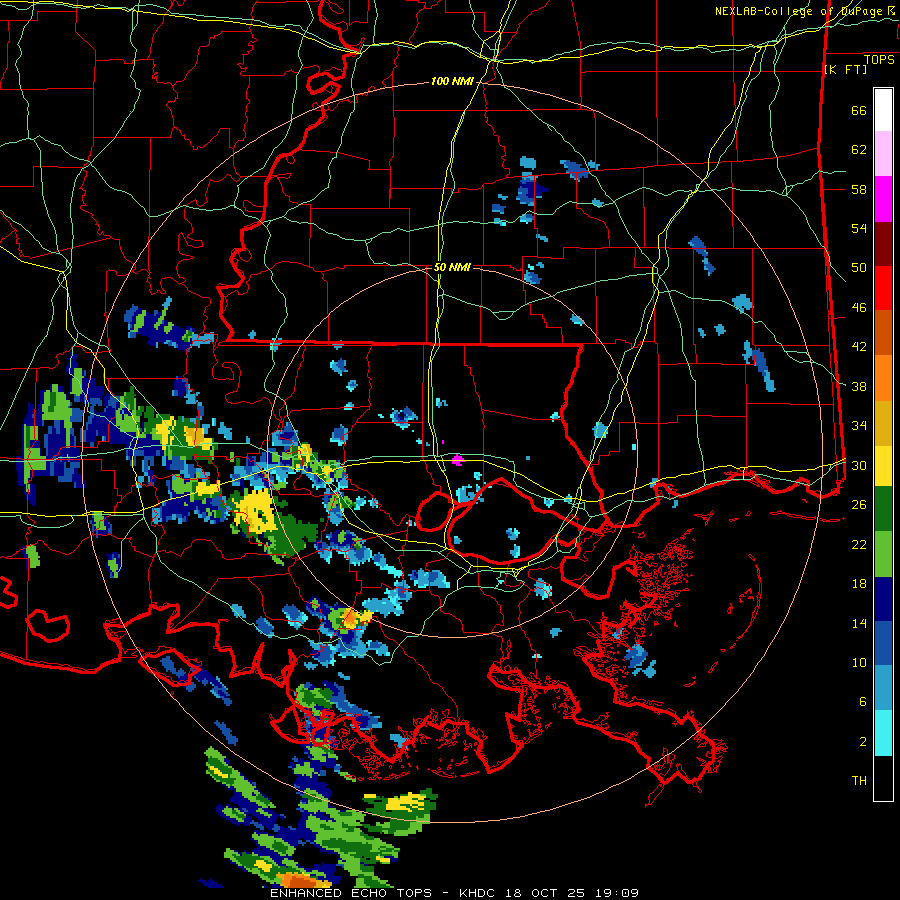
Task: Click the 58 legend value
Action: tap(859, 189)
